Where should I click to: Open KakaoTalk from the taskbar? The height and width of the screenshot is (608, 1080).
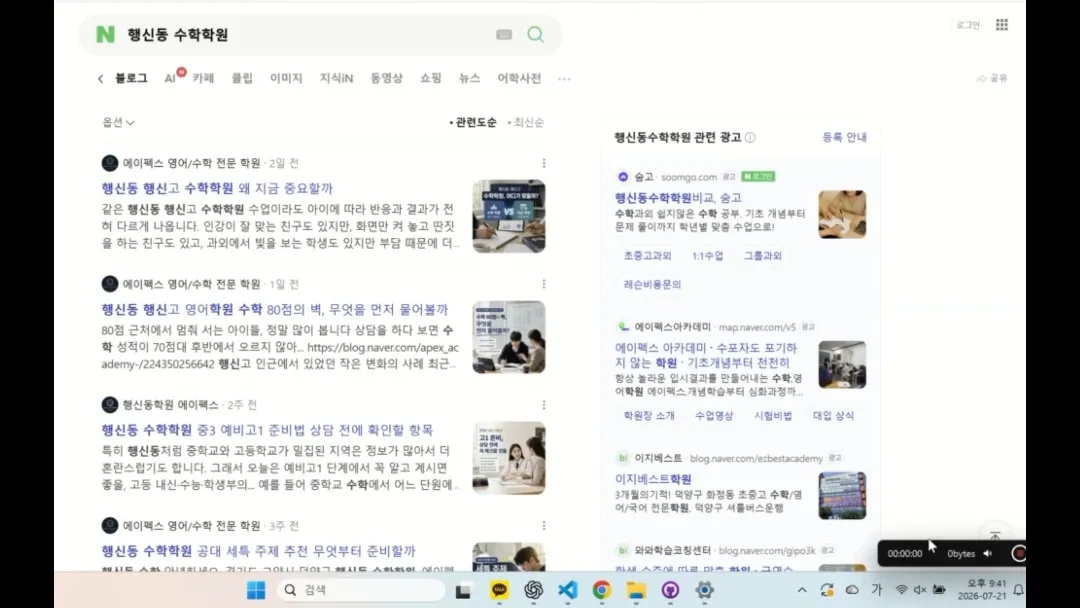tap(499, 590)
